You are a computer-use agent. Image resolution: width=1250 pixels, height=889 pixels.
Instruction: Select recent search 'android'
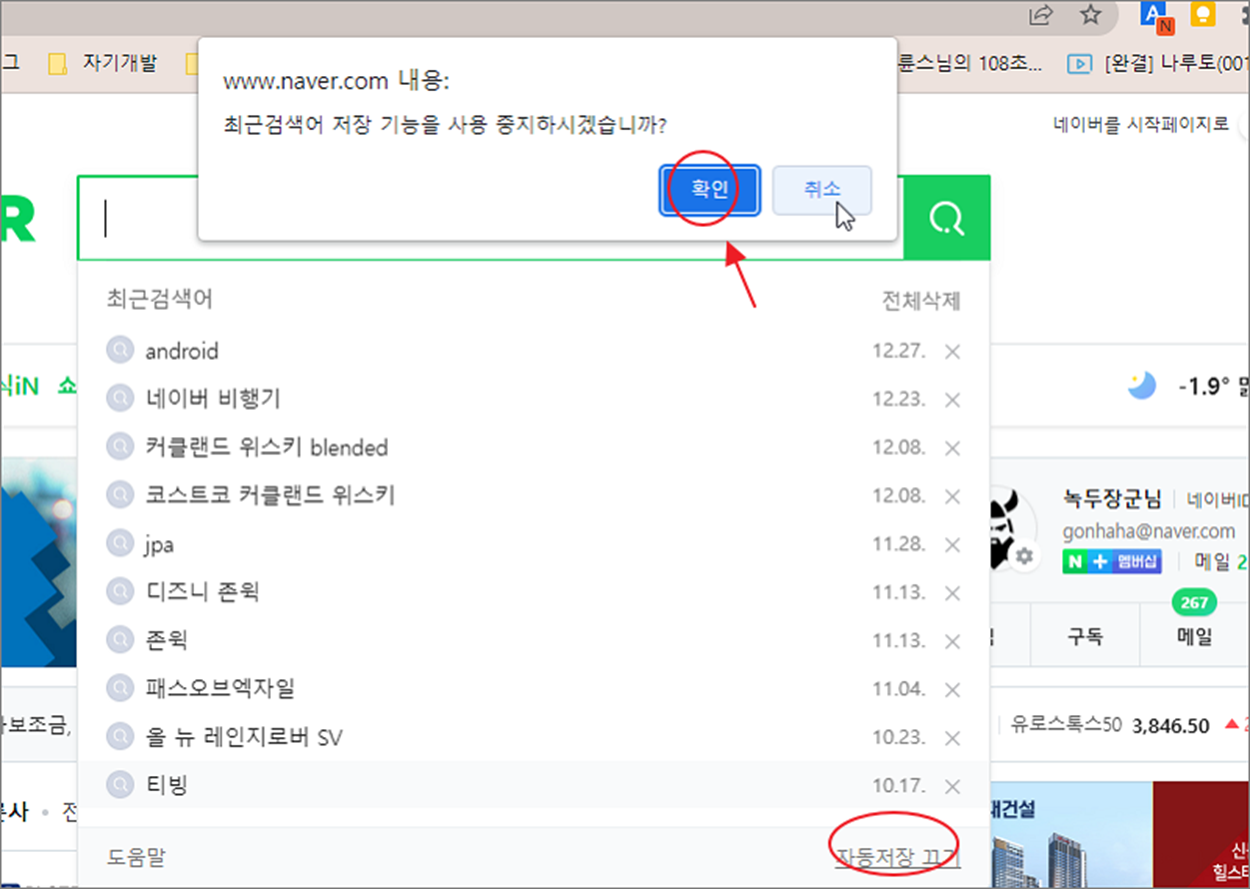181,351
